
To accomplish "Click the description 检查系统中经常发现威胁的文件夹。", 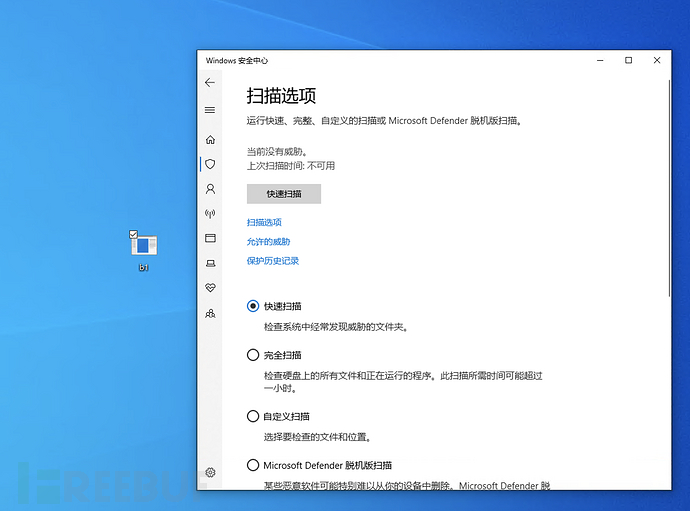I will coord(336,327).
